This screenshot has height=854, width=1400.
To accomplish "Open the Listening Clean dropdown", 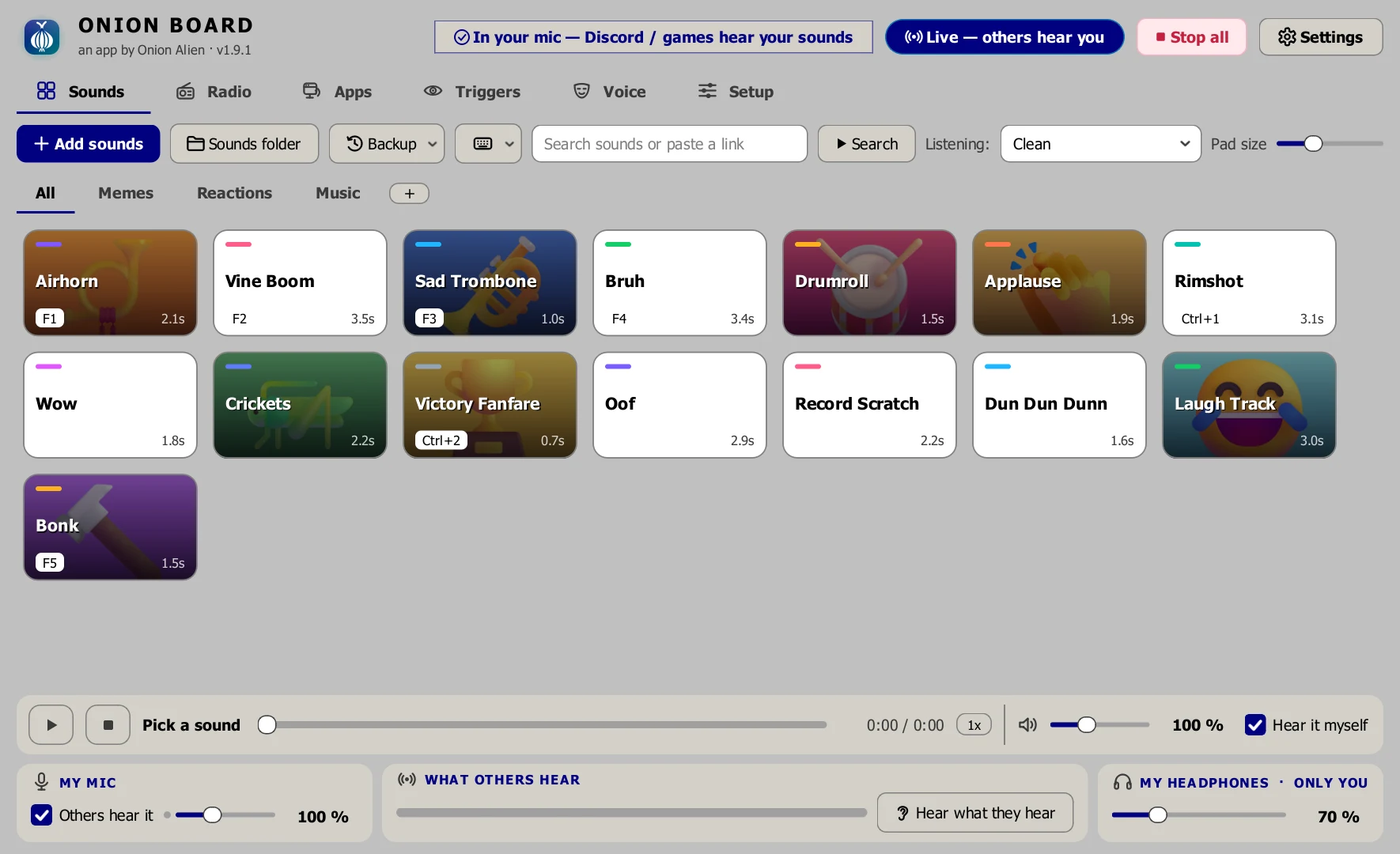I will [1100, 144].
